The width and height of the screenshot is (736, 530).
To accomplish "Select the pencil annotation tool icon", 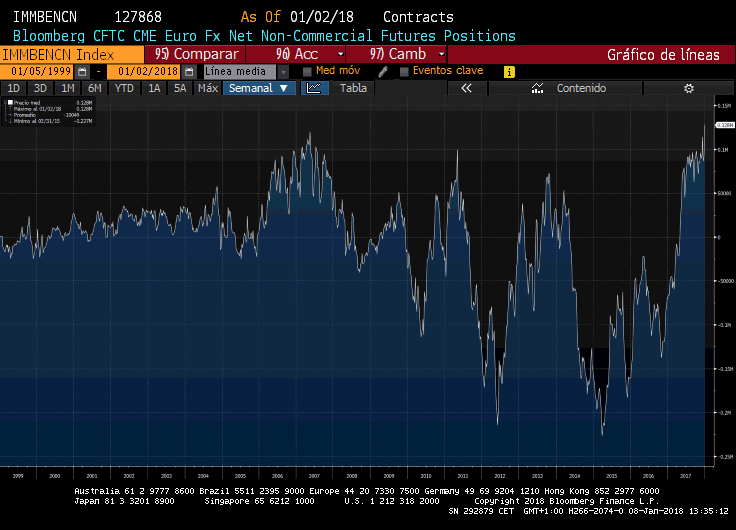I will pos(383,72).
